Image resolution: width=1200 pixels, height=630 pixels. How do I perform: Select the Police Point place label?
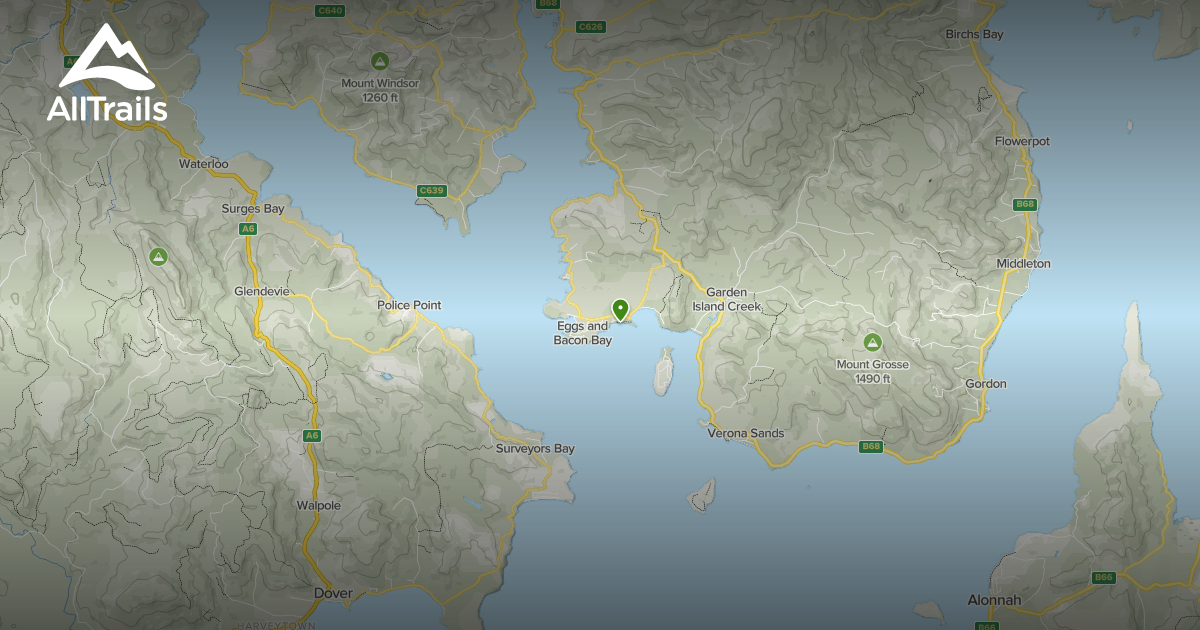tap(408, 305)
